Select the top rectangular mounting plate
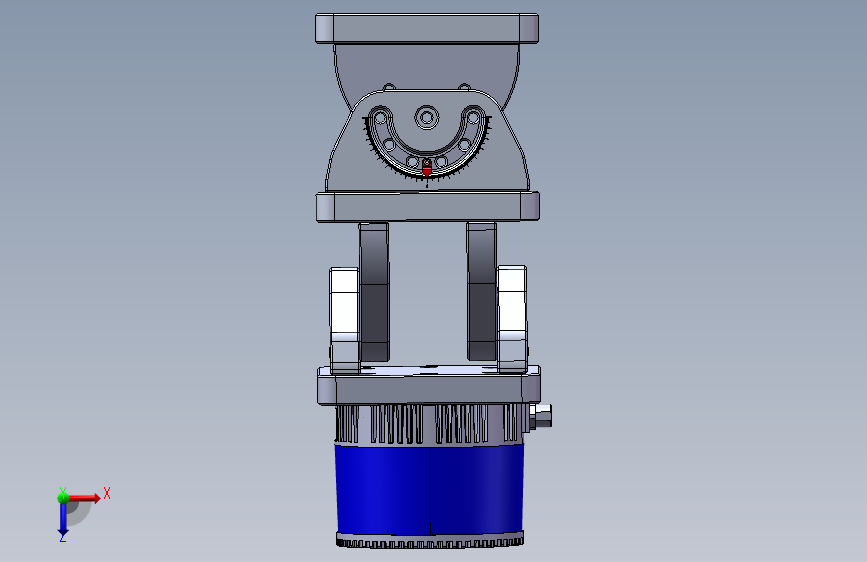 [427, 29]
